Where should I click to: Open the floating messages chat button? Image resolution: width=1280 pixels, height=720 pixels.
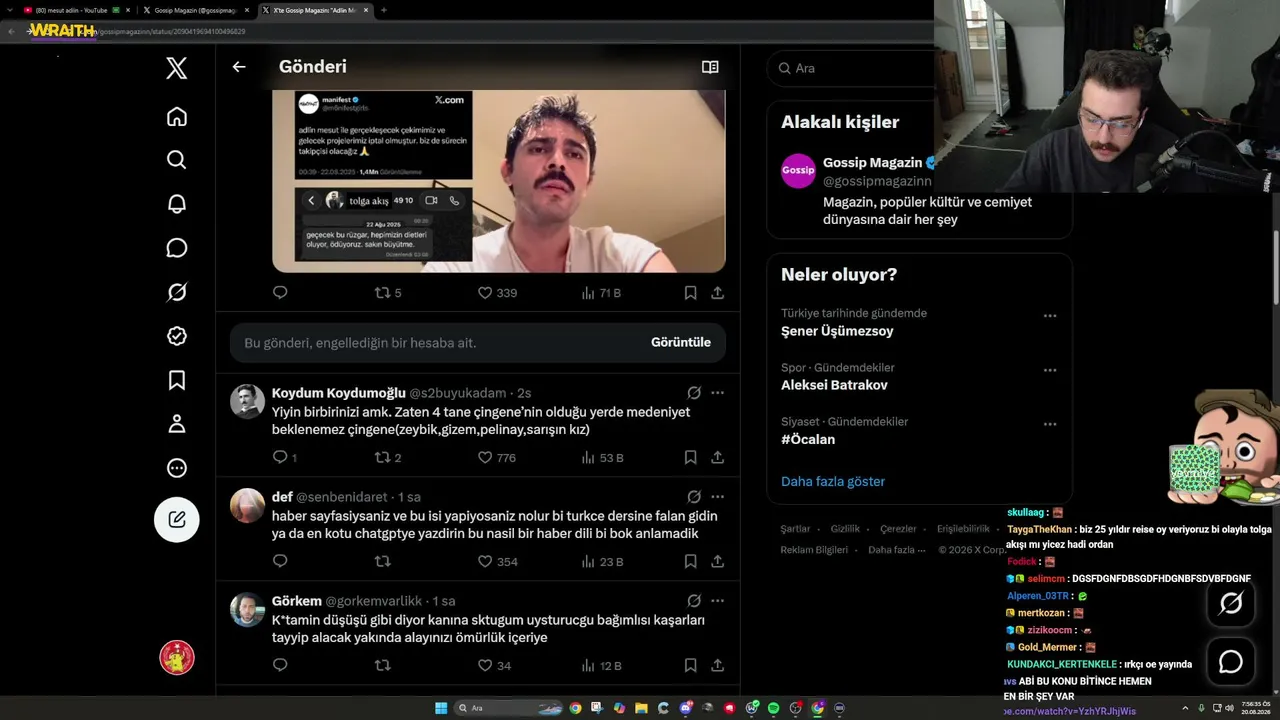pyautogui.click(x=1231, y=662)
